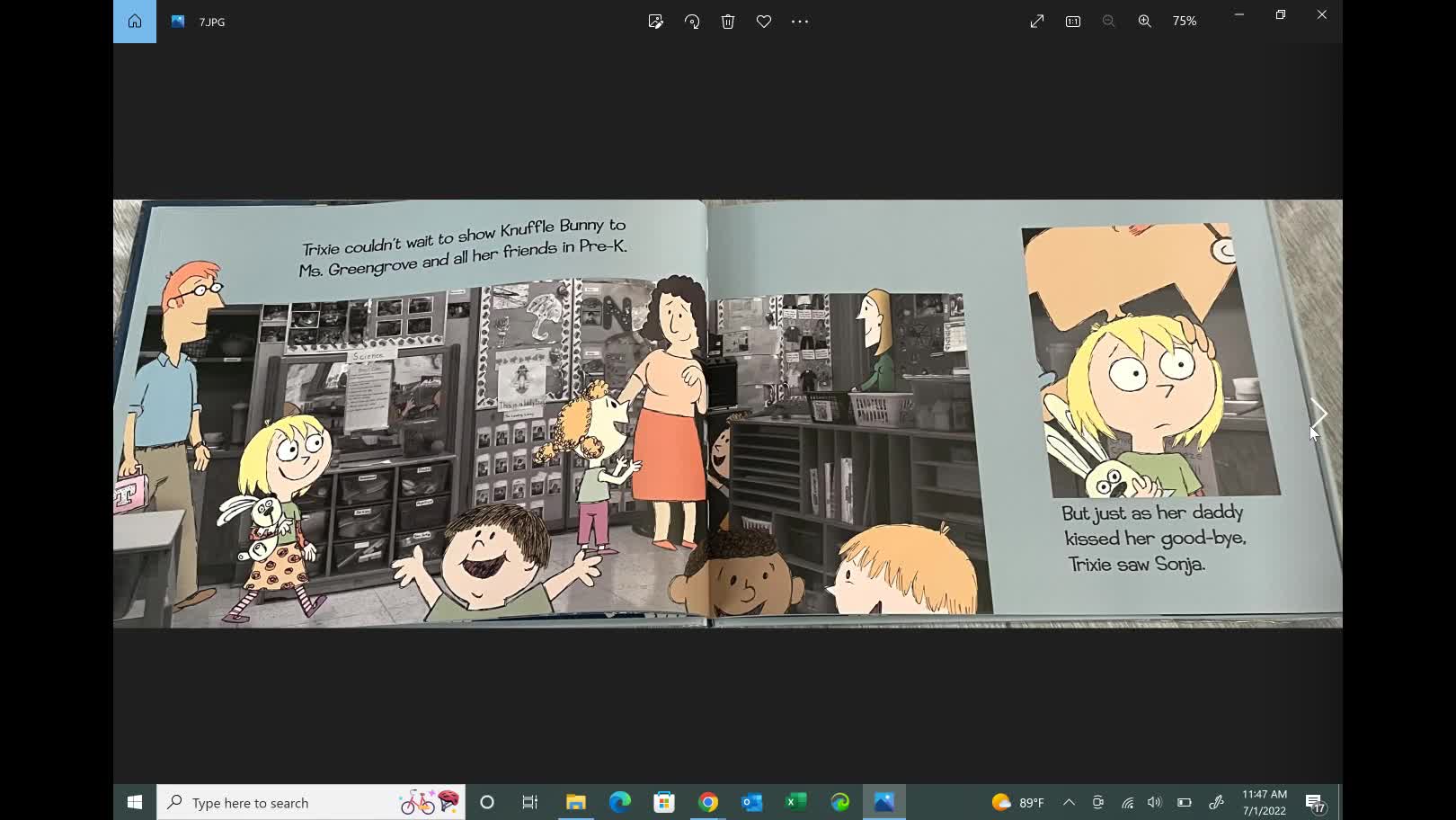
Task: Select the Edit & Create tool
Action: pyautogui.click(x=655, y=21)
